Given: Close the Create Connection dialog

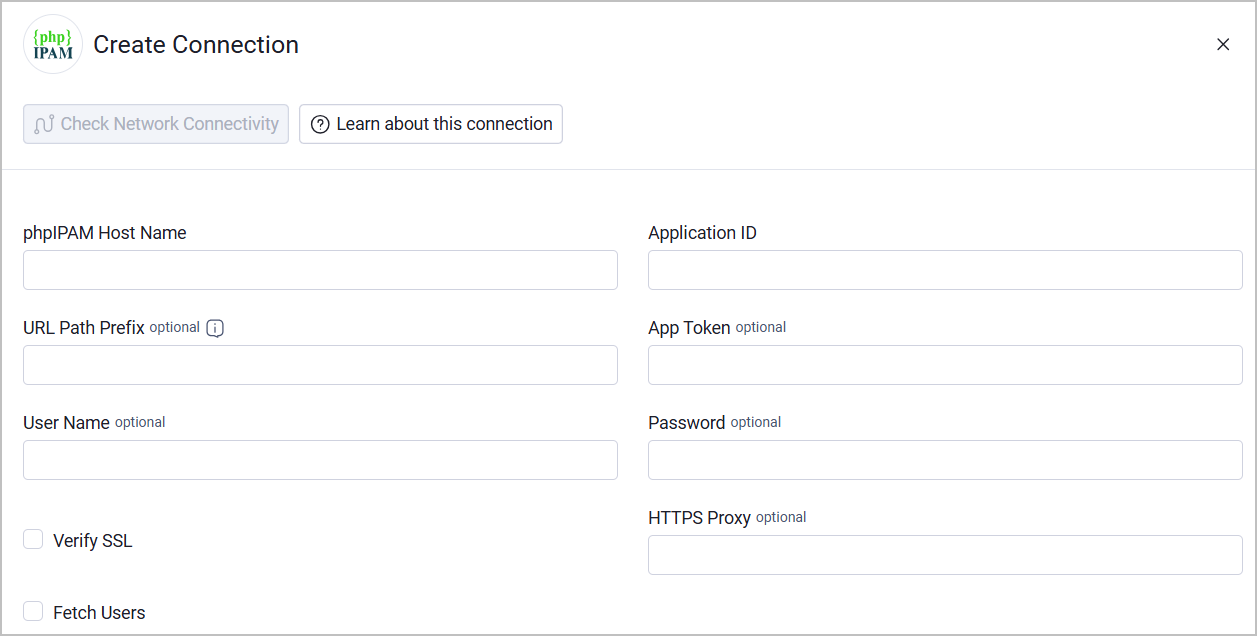Looking at the screenshot, I should 1223,45.
